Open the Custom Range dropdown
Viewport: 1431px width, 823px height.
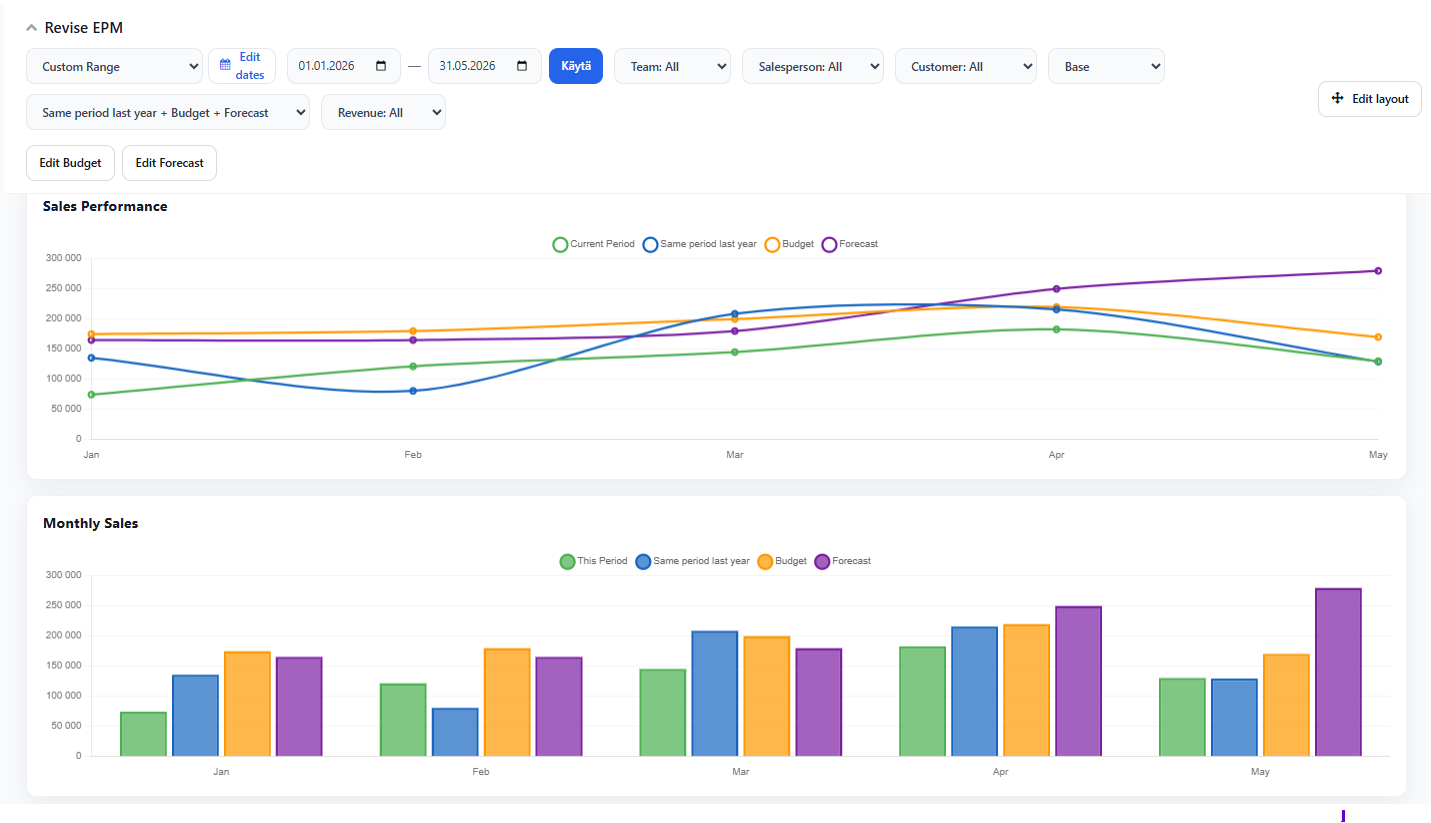[x=114, y=66]
